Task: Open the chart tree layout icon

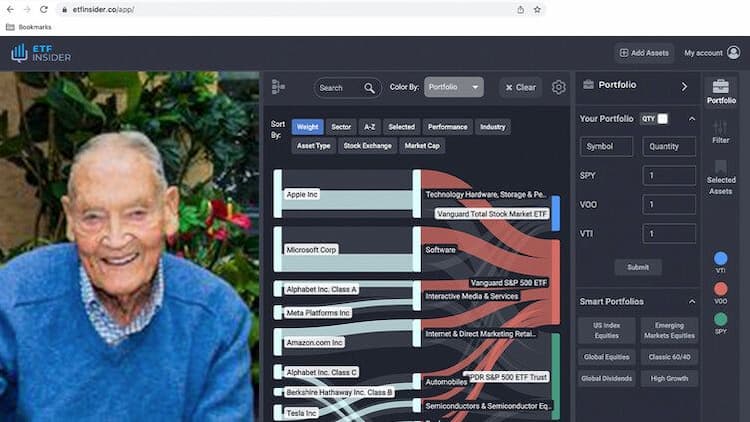Action: (x=278, y=87)
